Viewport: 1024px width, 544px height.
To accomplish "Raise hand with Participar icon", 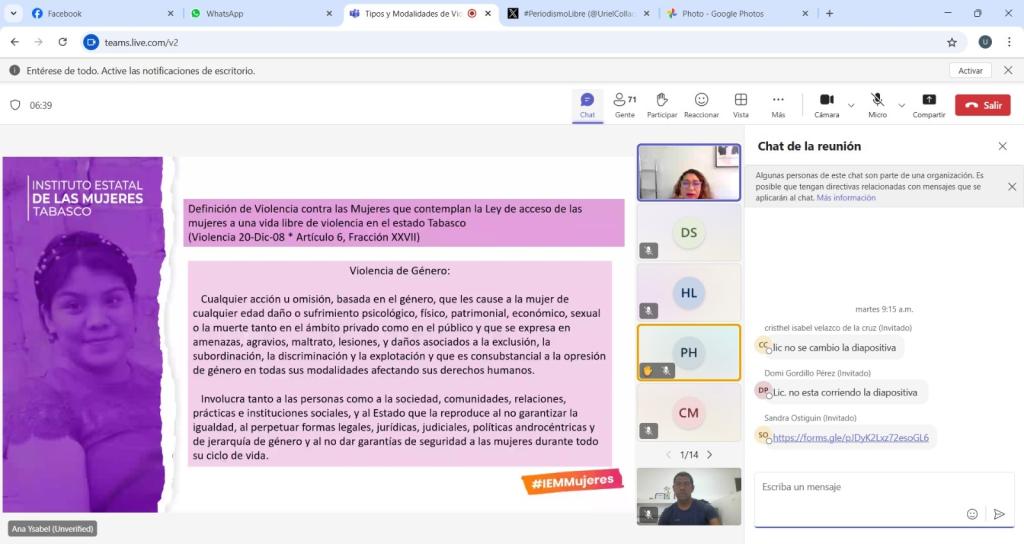I will tap(661, 104).
